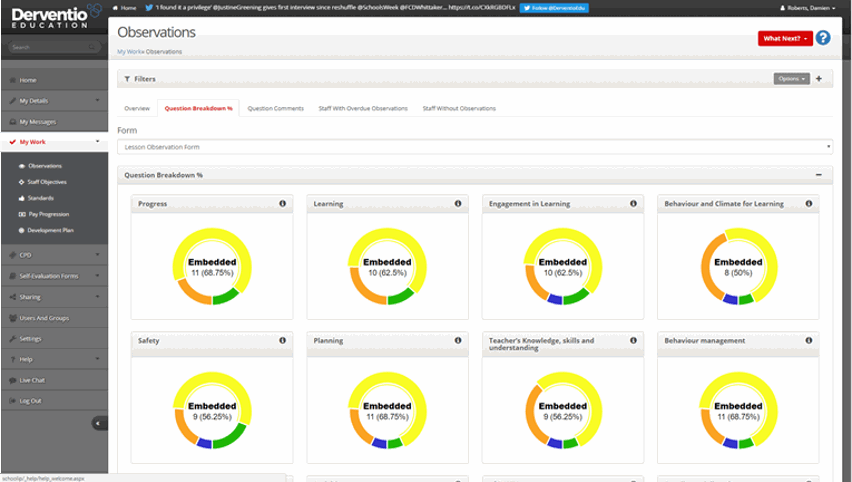Open info icon on Learning card

pyautogui.click(x=458, y=203)
